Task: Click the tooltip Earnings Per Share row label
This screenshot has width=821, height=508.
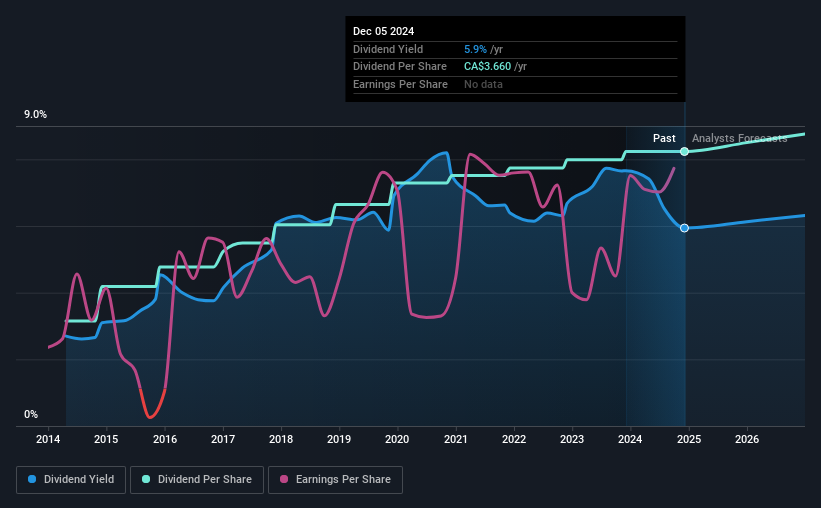Action: [x=401, y=84]
